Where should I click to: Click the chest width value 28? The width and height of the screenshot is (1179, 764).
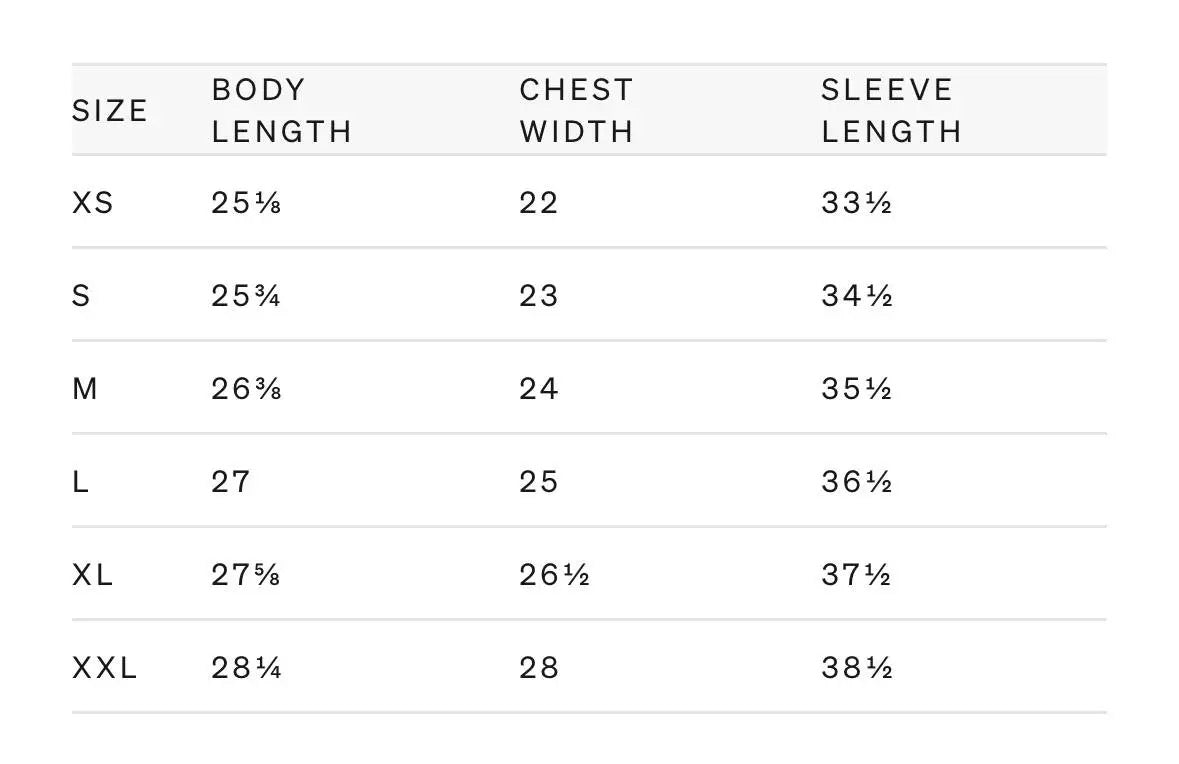539,668
